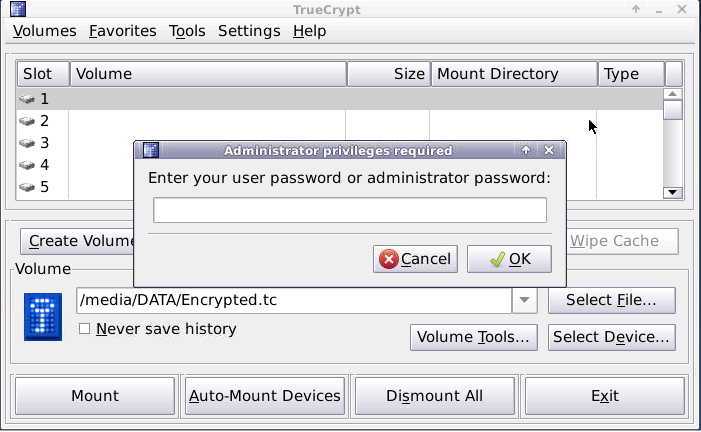This screenshot has width=701, height=432.
Task: Click the password dialog's title bar icon
Action: [x=151, y=151]
